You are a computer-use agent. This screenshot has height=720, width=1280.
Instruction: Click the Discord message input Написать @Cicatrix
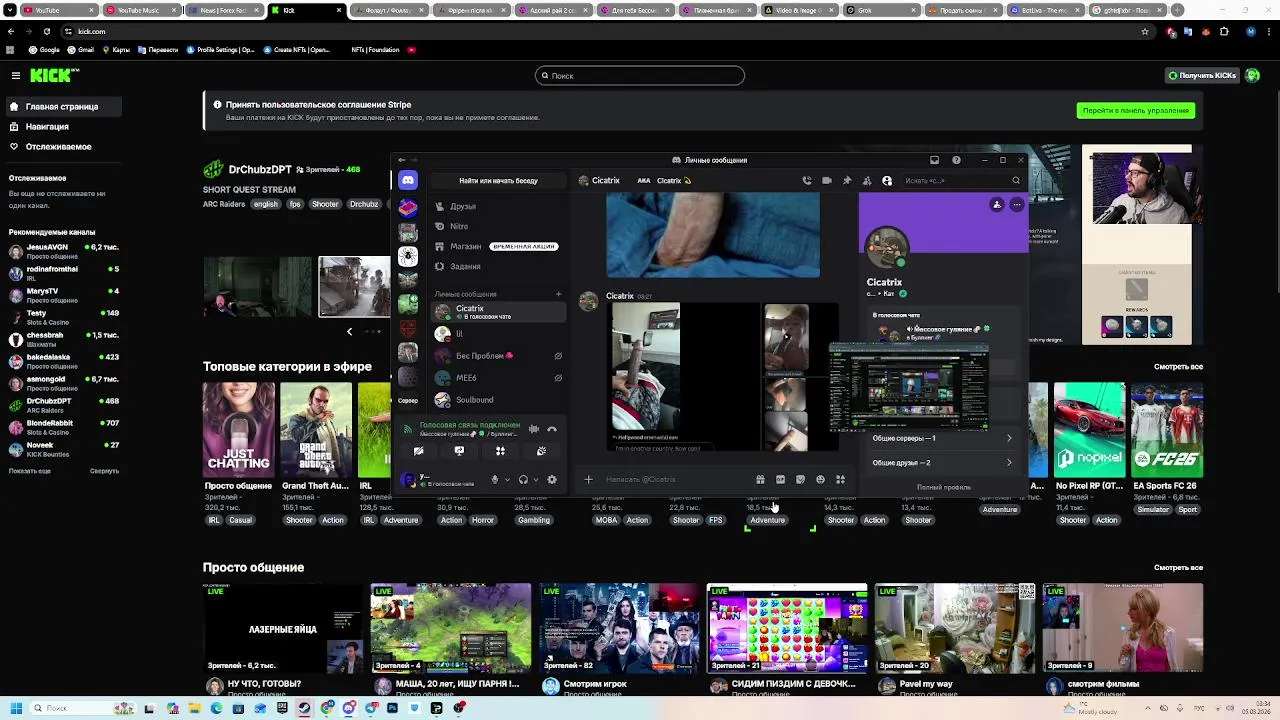[x=678, y=480]
